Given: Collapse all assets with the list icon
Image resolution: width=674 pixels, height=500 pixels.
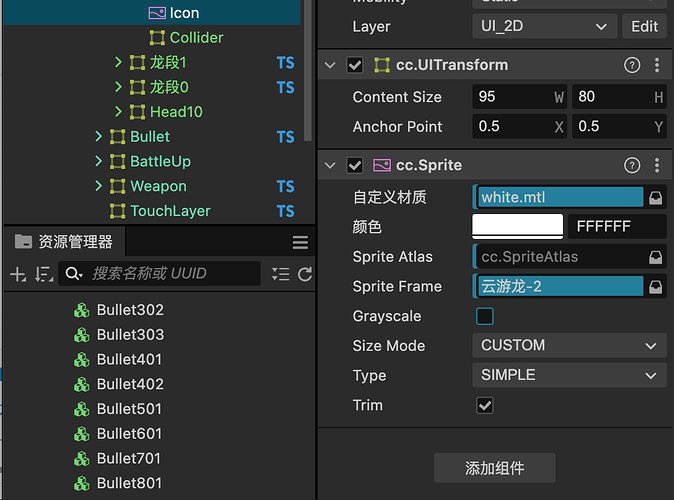Looking at the screenshot, I should point(280,274).
